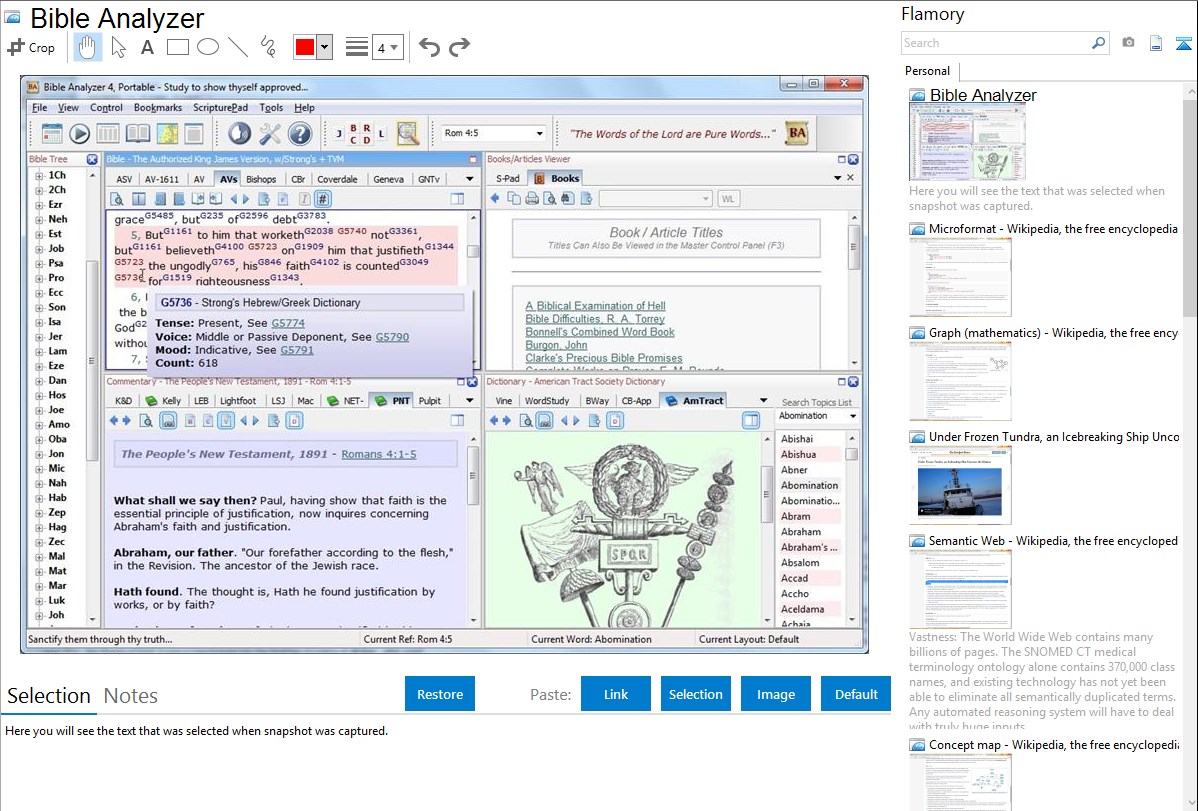Switch to the WordStudy dictionary tab
The image size is (1198, 811).
coord(547,401)
